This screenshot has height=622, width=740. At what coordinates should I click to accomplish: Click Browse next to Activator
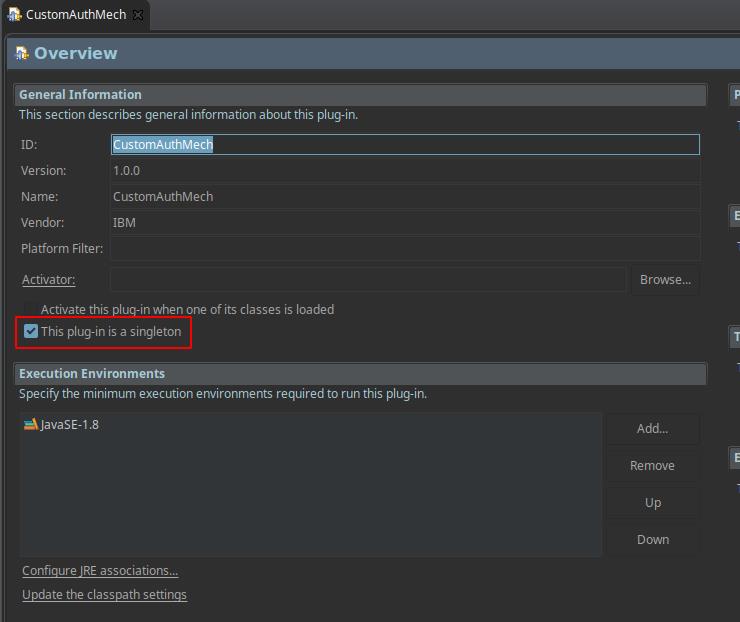(x=665, y=279)
